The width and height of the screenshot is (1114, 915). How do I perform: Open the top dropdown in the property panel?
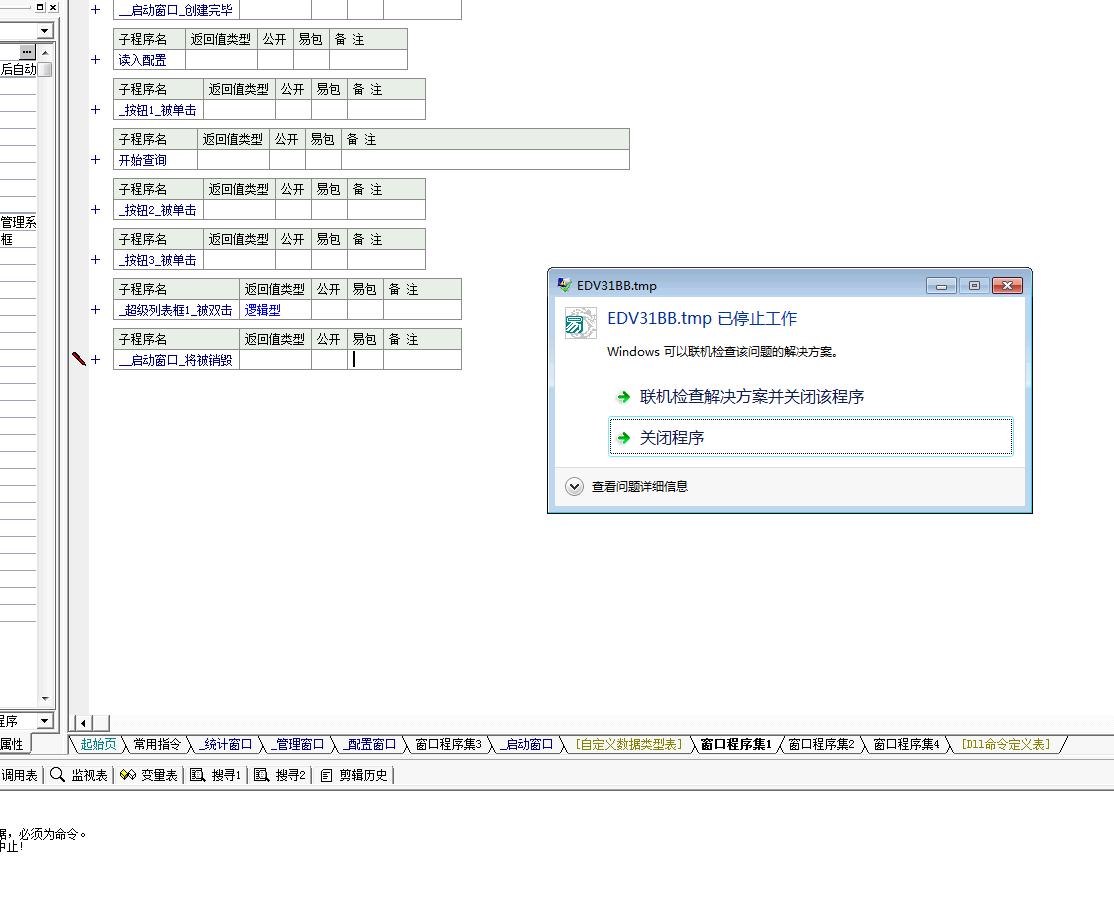44,31
